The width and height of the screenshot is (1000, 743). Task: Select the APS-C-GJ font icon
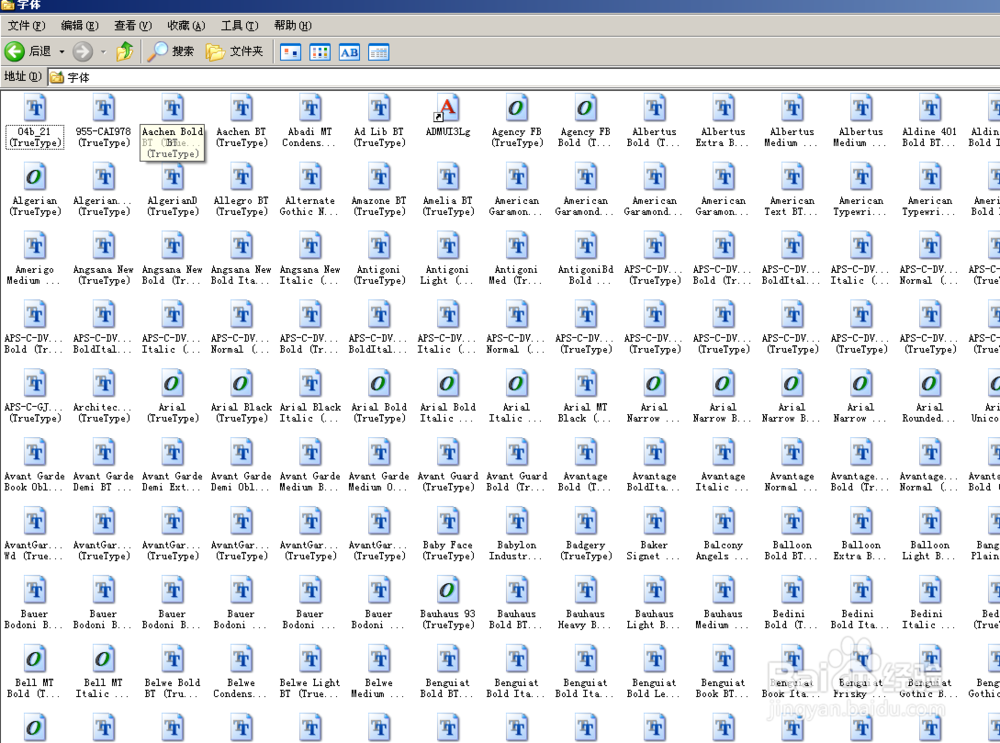35,383
